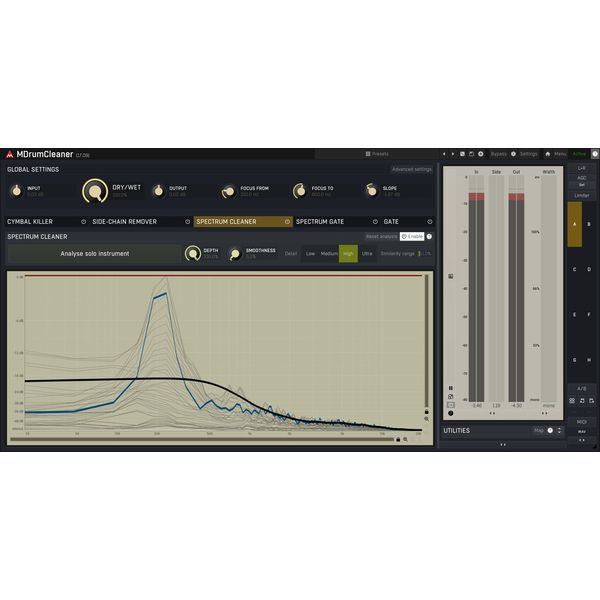Open the Utilities Map button

[539, 430]
